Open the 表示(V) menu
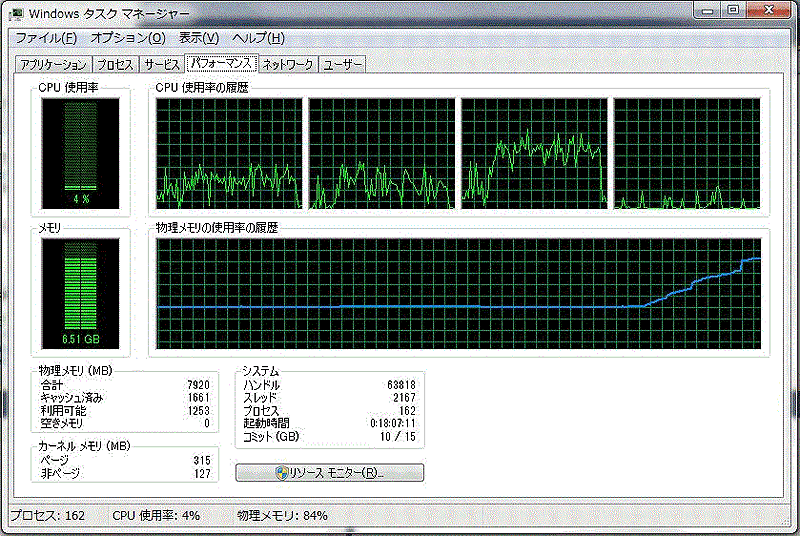 [x=198, y=38]
